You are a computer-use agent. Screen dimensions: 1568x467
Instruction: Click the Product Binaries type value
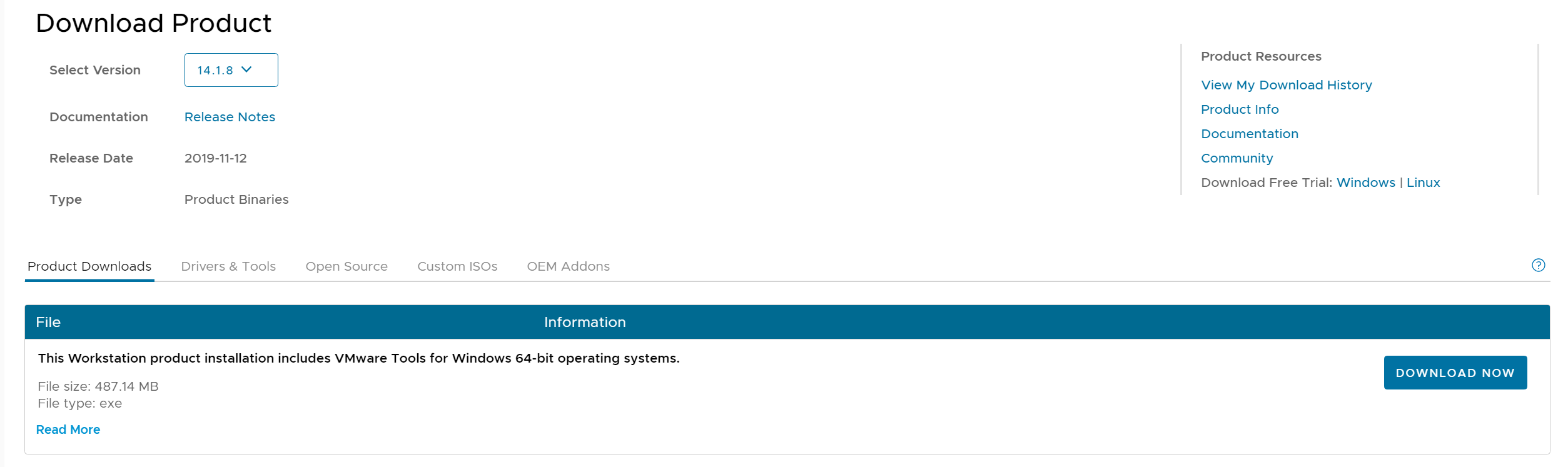236,199
